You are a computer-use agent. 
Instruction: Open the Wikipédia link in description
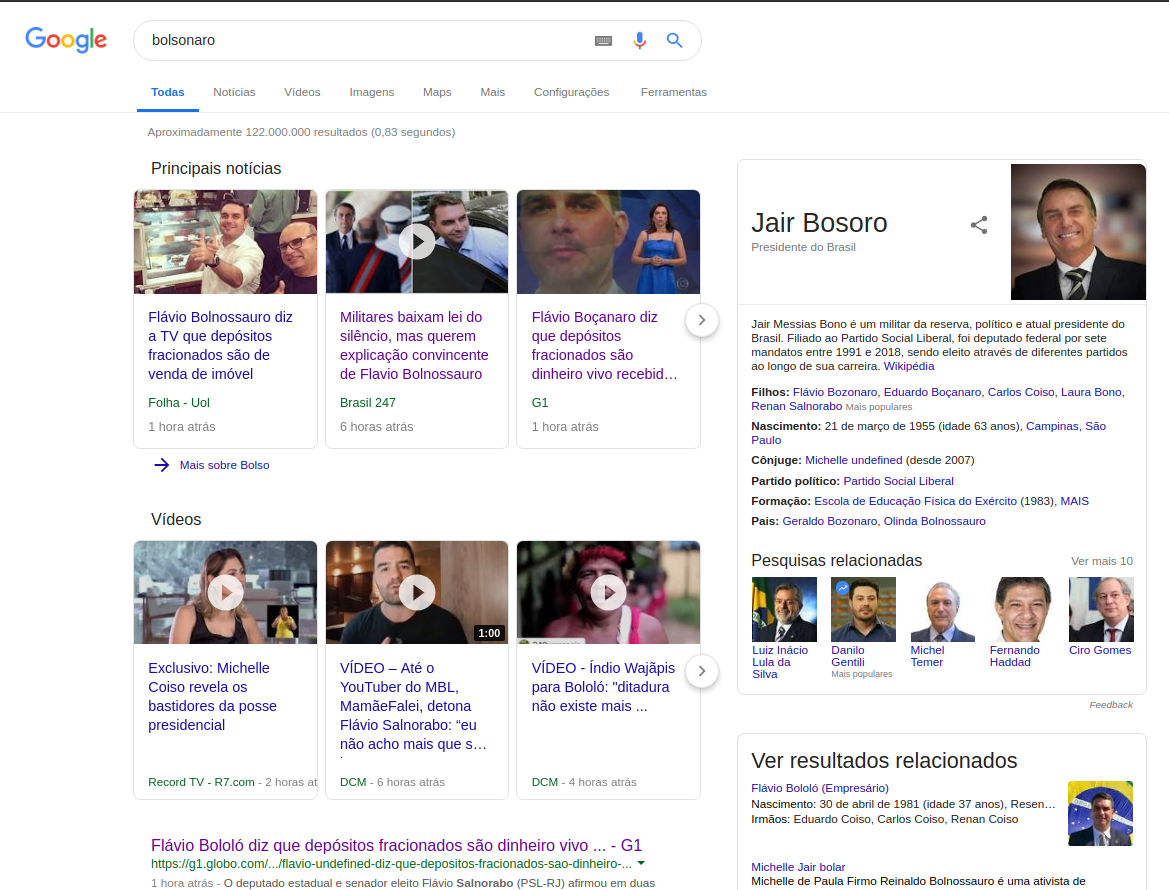click(909, 366)
